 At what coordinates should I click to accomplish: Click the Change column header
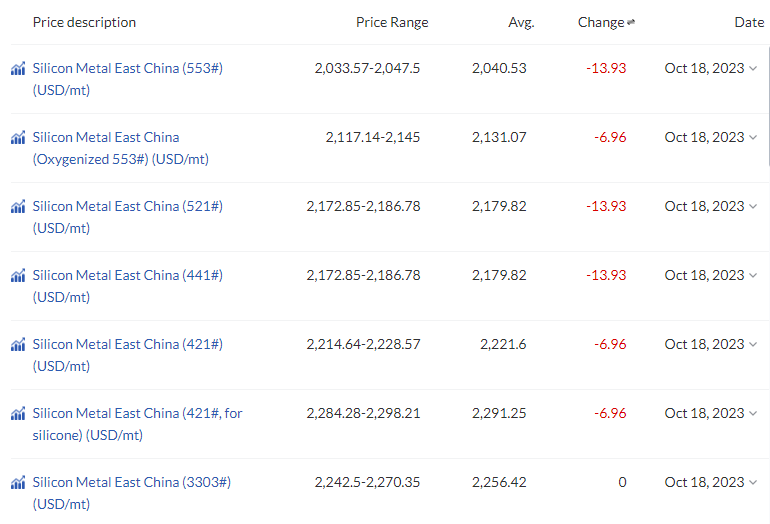[x=601, y=22]
